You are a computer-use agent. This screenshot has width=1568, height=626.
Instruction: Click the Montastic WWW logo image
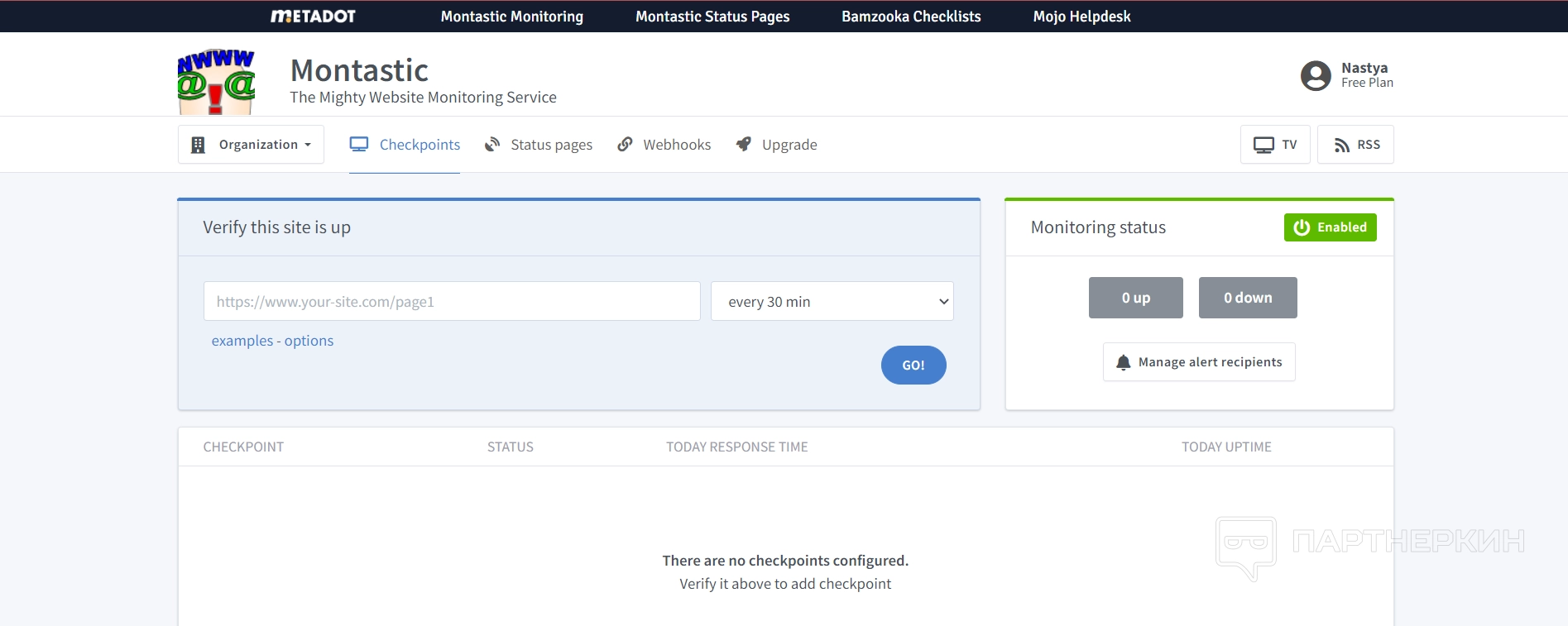(216, 81)
